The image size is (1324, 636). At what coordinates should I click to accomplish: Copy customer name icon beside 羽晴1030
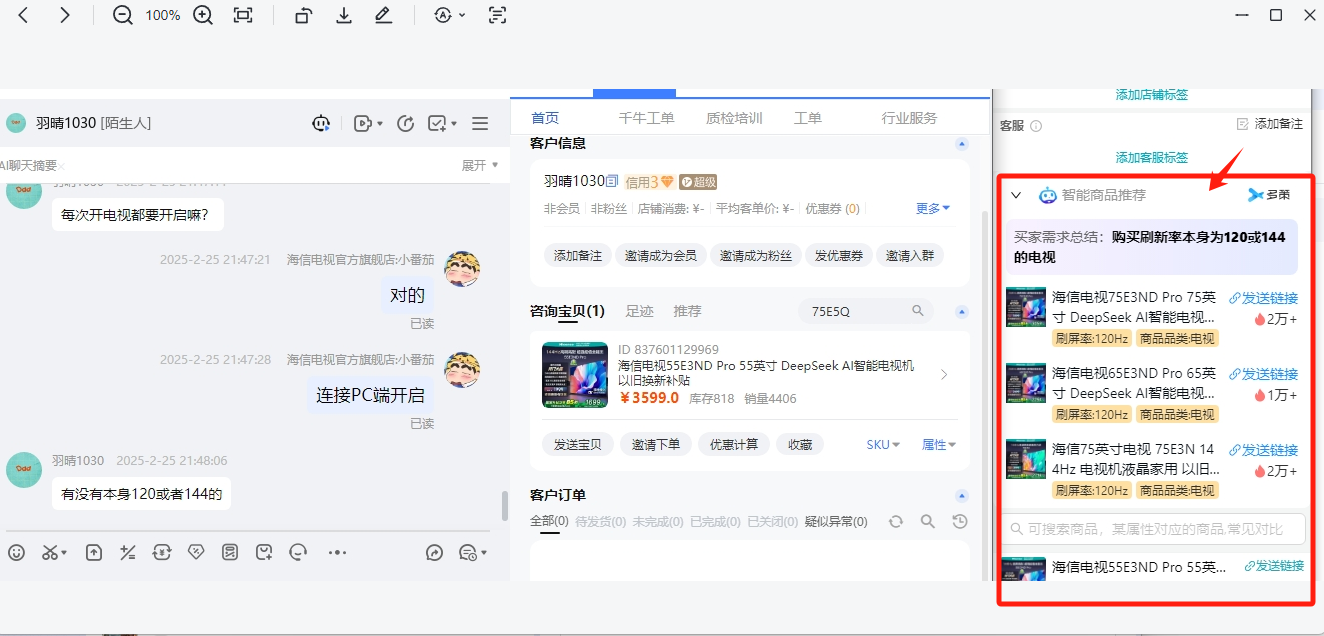pyautogui.click(x=613, y=181)
